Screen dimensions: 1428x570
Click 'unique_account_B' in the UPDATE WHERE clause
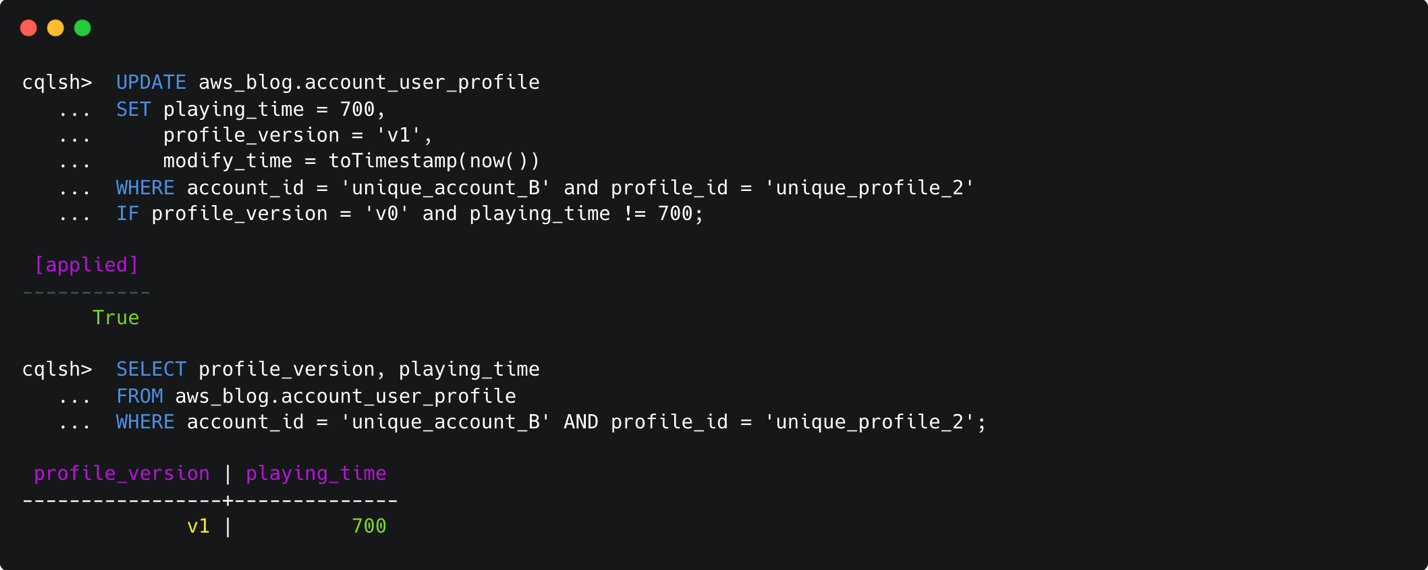(446, 188)
